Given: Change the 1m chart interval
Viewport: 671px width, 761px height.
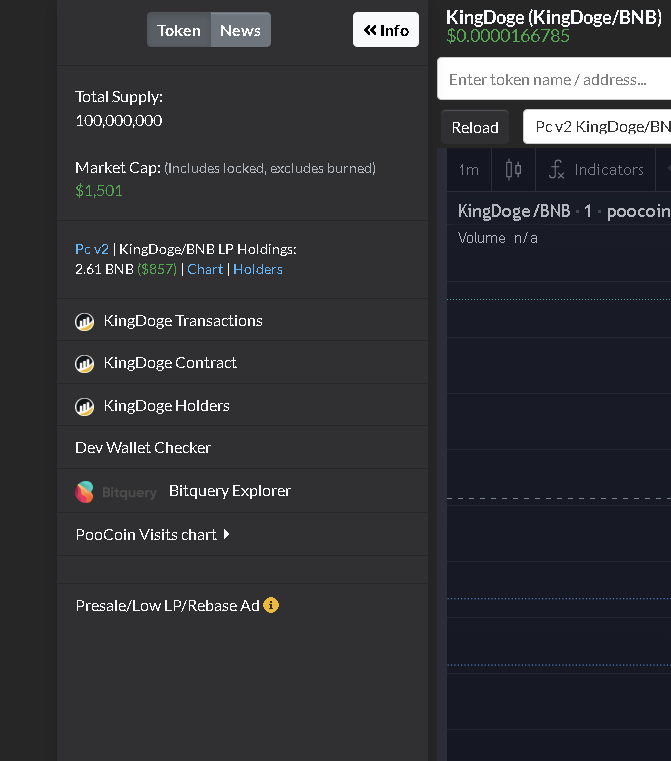Looking at the screenshot, I should pos(469,170).
